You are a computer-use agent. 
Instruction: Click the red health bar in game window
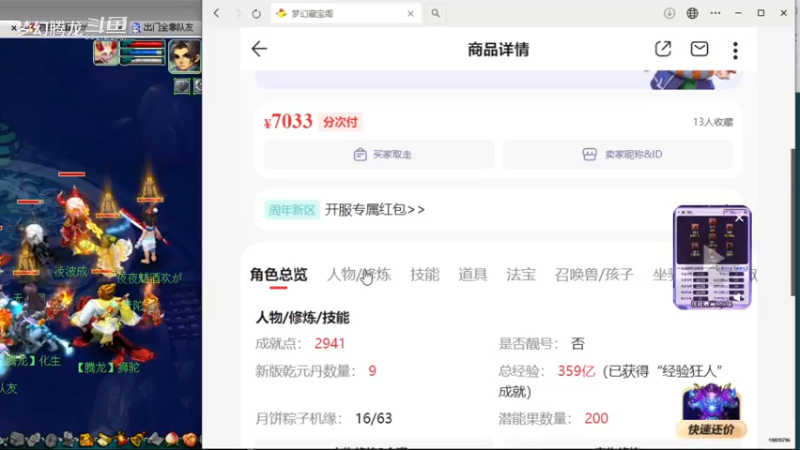point(142,44)
